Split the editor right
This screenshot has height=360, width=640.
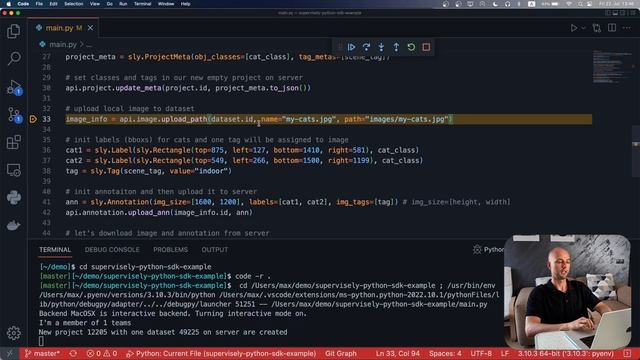point(612,28)
